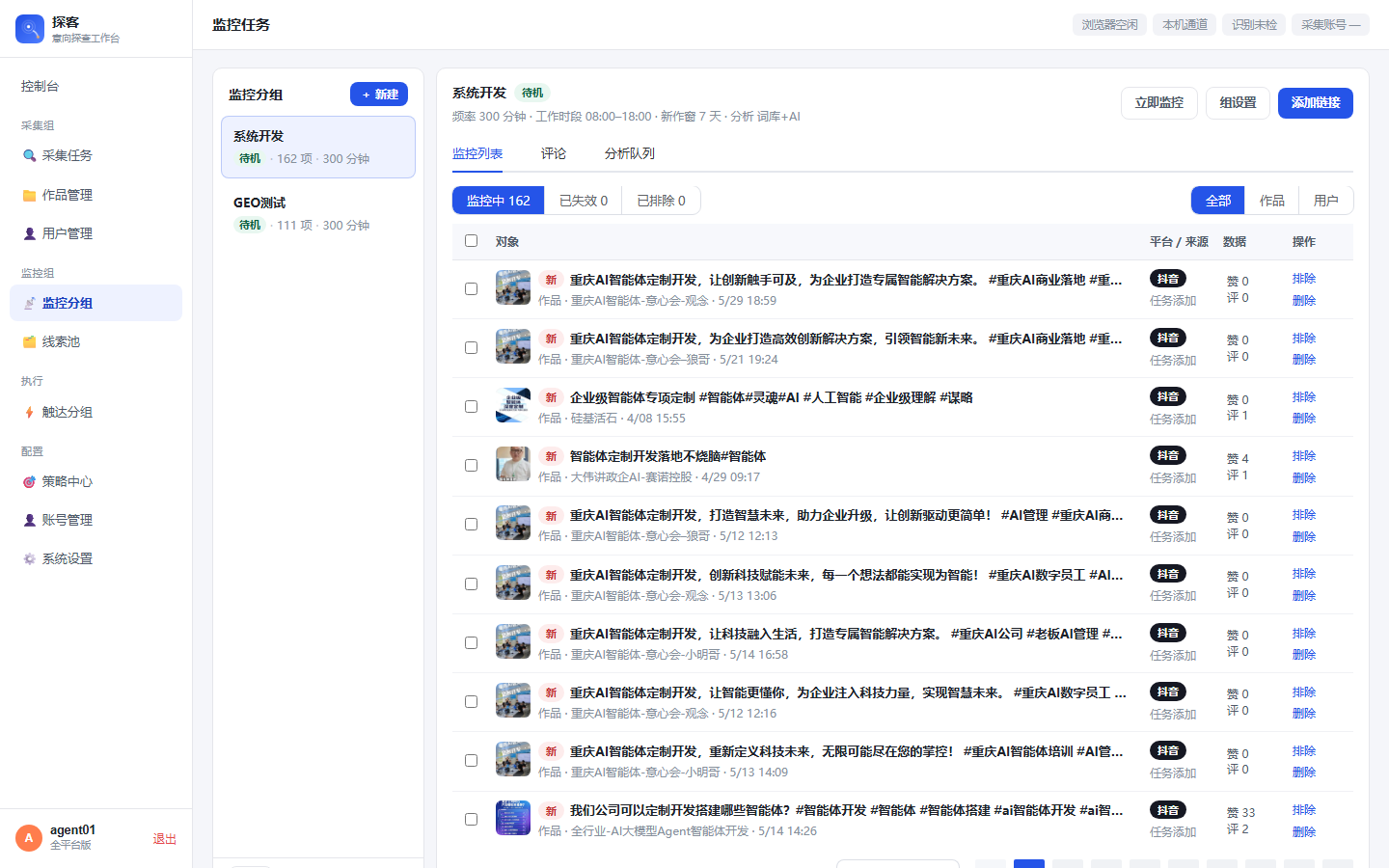Open 组设置 button

[1238, 103]
